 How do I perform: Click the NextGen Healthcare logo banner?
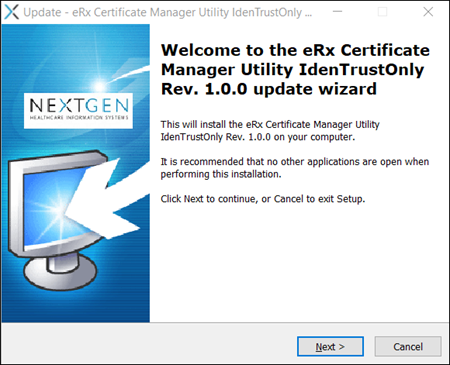78,111
